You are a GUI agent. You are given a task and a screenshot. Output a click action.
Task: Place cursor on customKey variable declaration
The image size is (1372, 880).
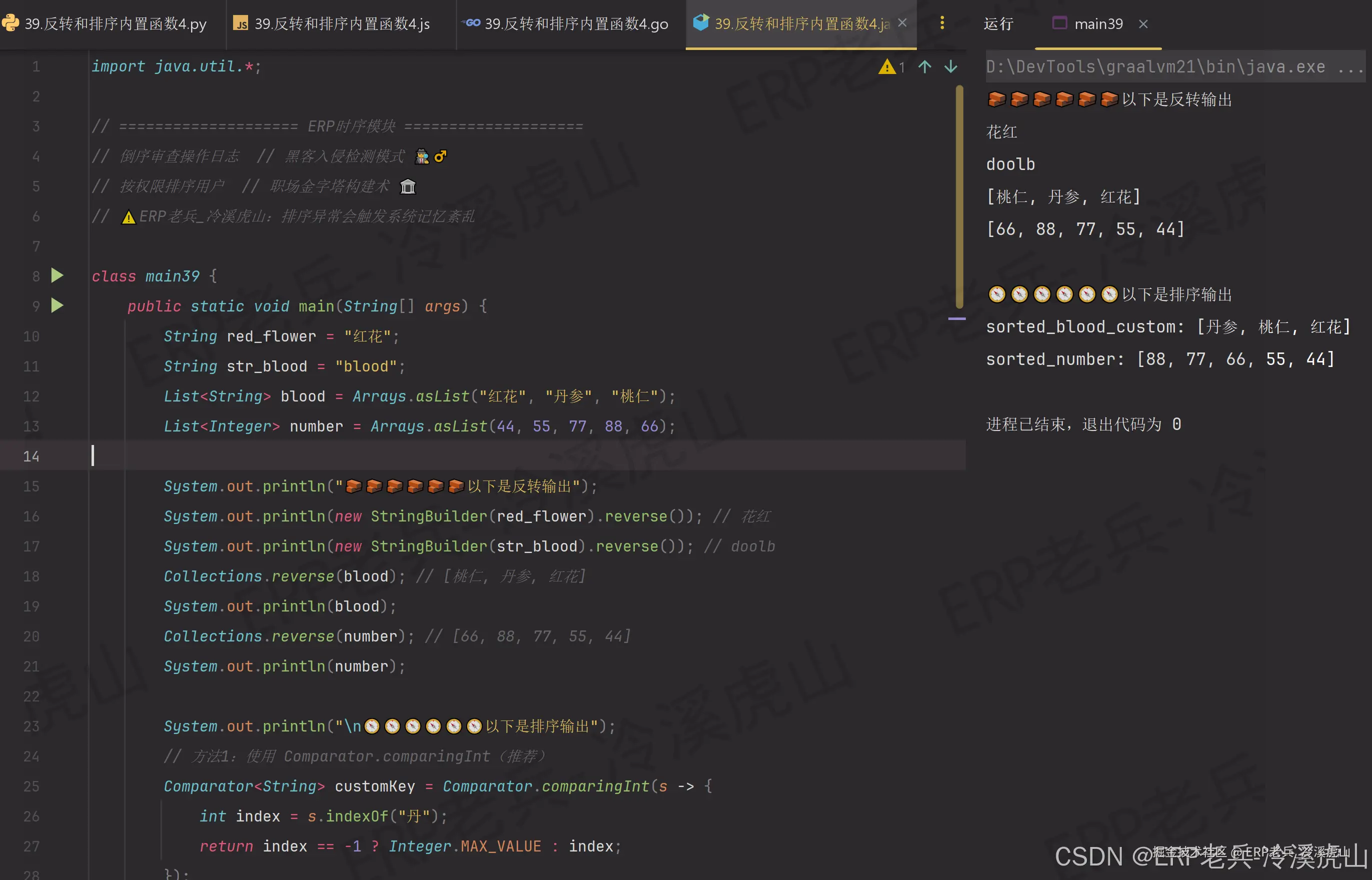point(375,786)
